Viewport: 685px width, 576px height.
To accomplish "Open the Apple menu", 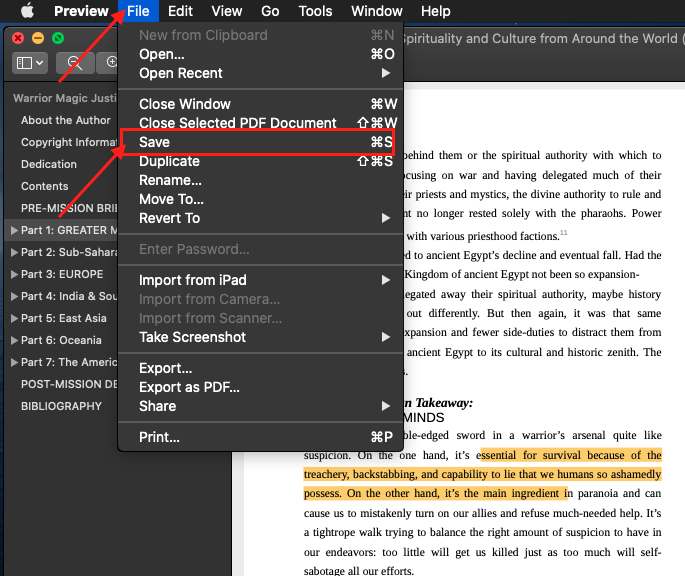I will coord(27,10).
